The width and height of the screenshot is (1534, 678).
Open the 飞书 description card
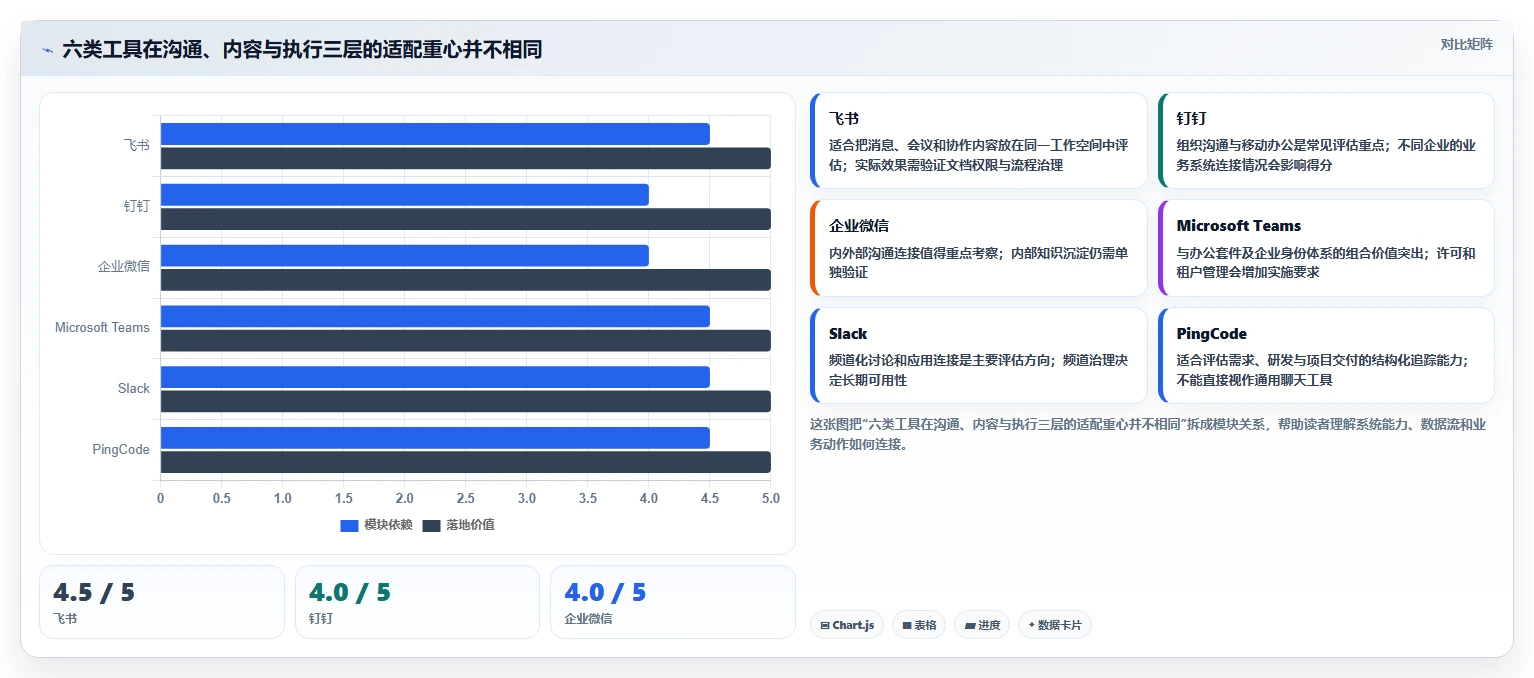[x=979, y=141]
